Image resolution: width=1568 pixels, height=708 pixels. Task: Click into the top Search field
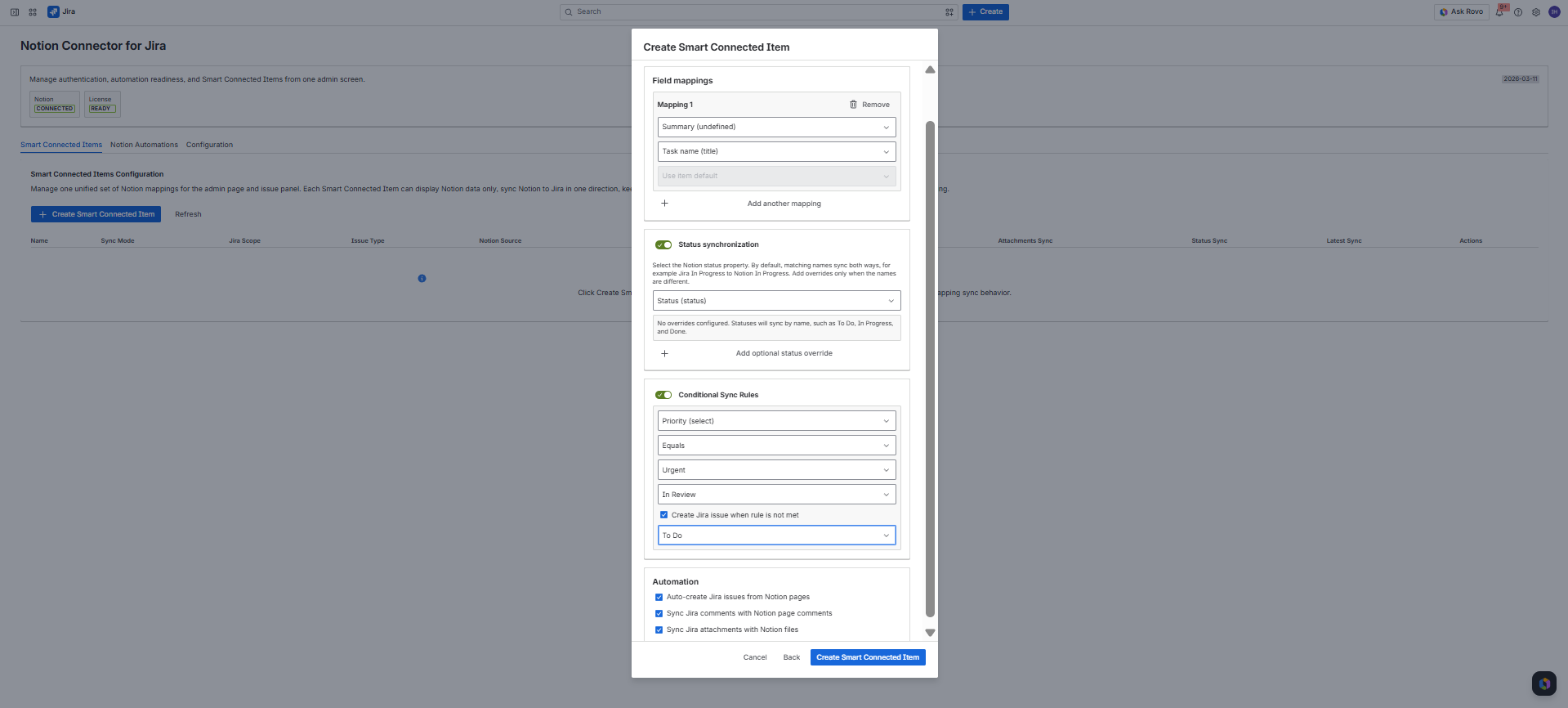[758, 12]
